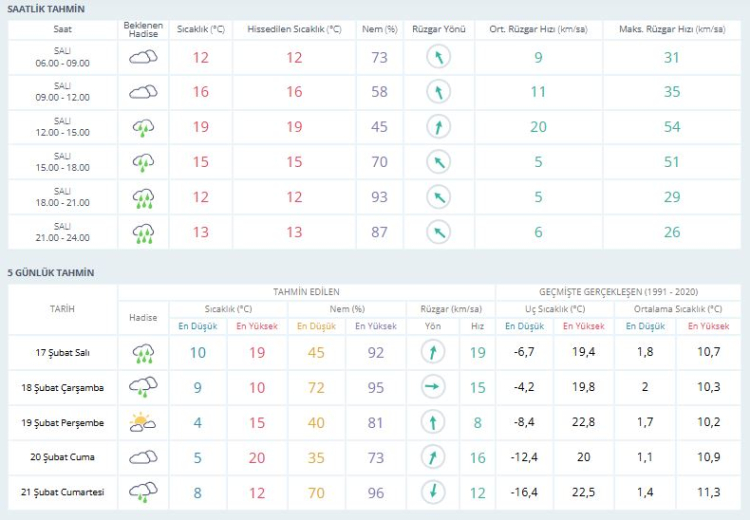Image resolution: width=750 pixels, height=520 pixels.
Task: Select wind direction arrow for 18.00 - 21.00
Action: tap(437, 197)
